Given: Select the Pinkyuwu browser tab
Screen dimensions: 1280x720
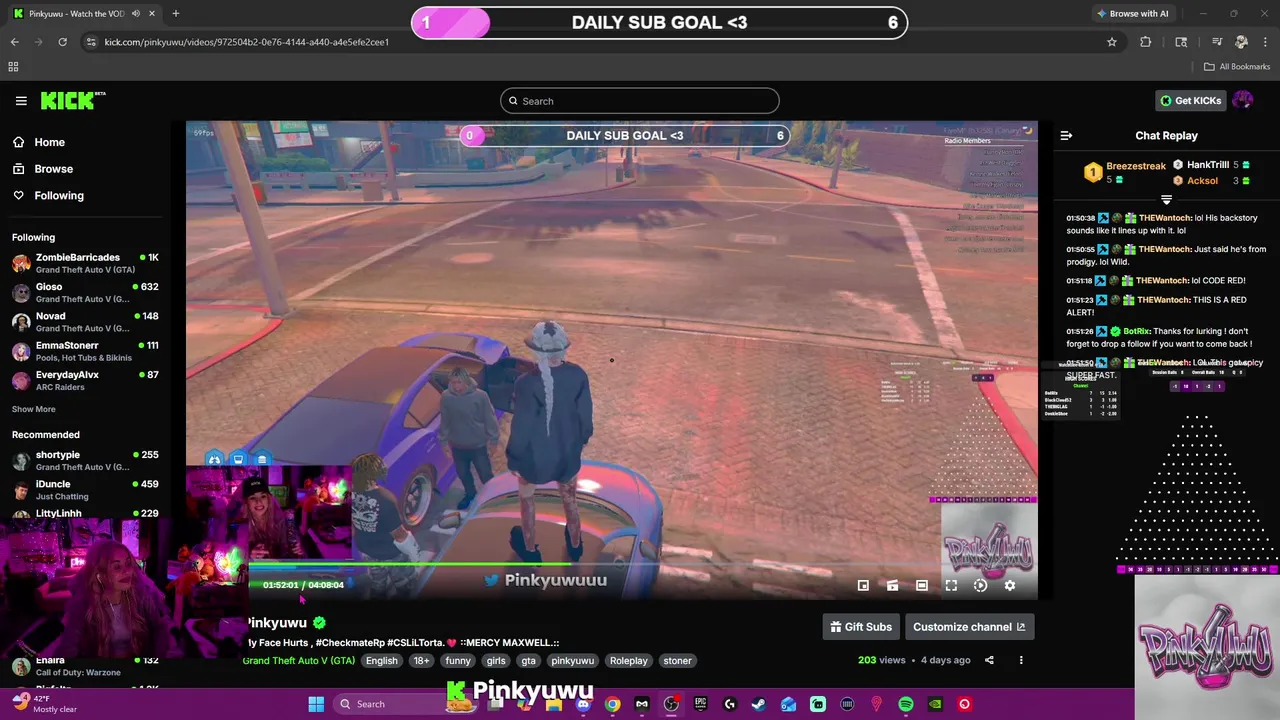Looking at the screenshot, I should coord(84,14).
